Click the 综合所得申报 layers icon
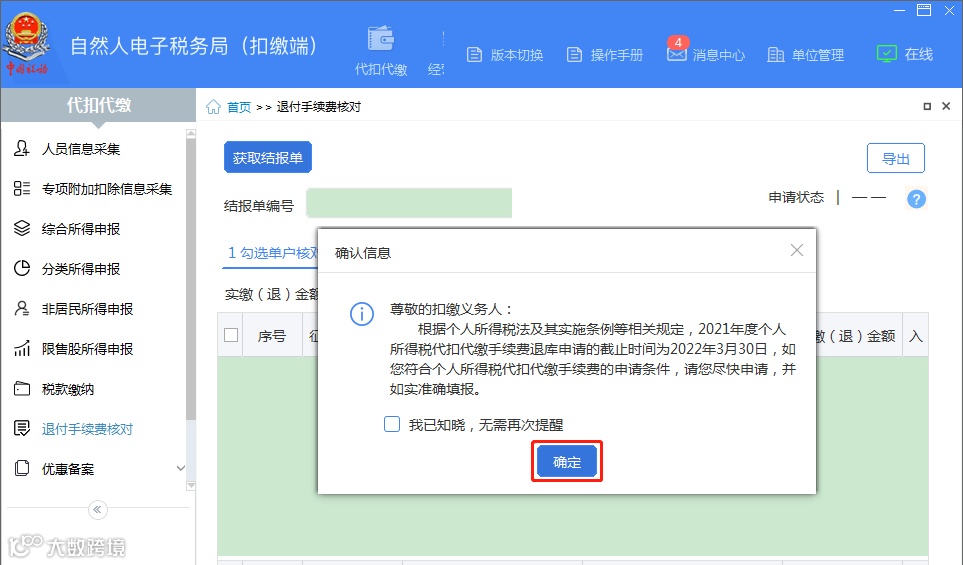The width and height of the screenshot is (963, 565). [x=21, y=228]
